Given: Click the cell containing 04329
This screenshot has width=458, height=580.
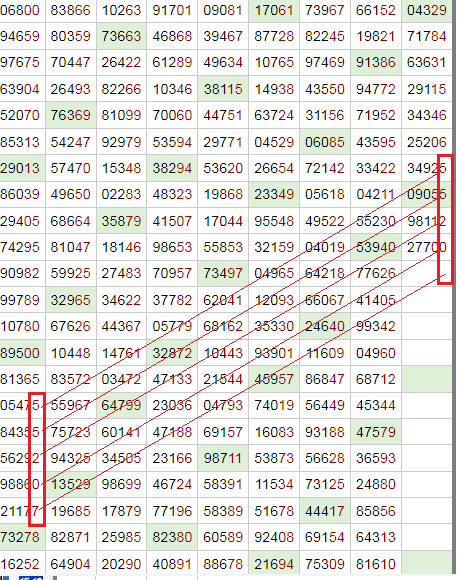Looking at the screenshot, I should pos(427,10).
